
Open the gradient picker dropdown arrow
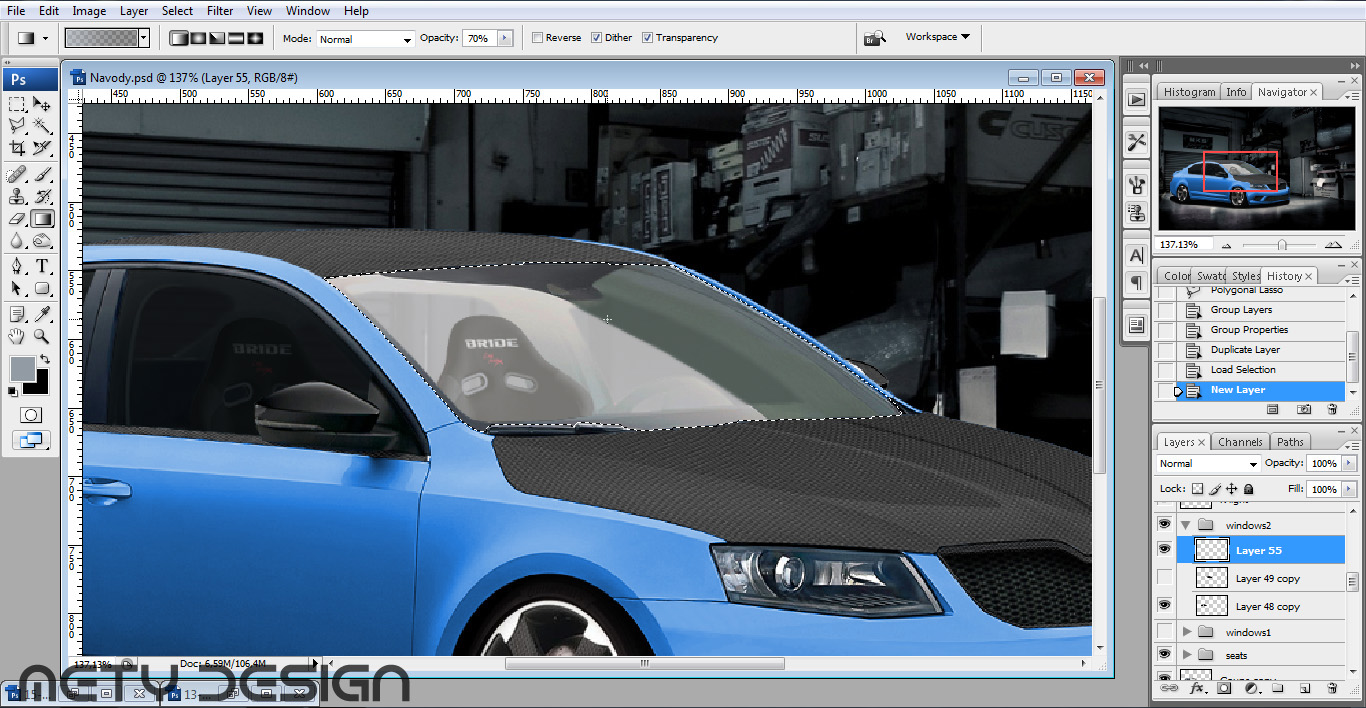(x=144, y=38)
